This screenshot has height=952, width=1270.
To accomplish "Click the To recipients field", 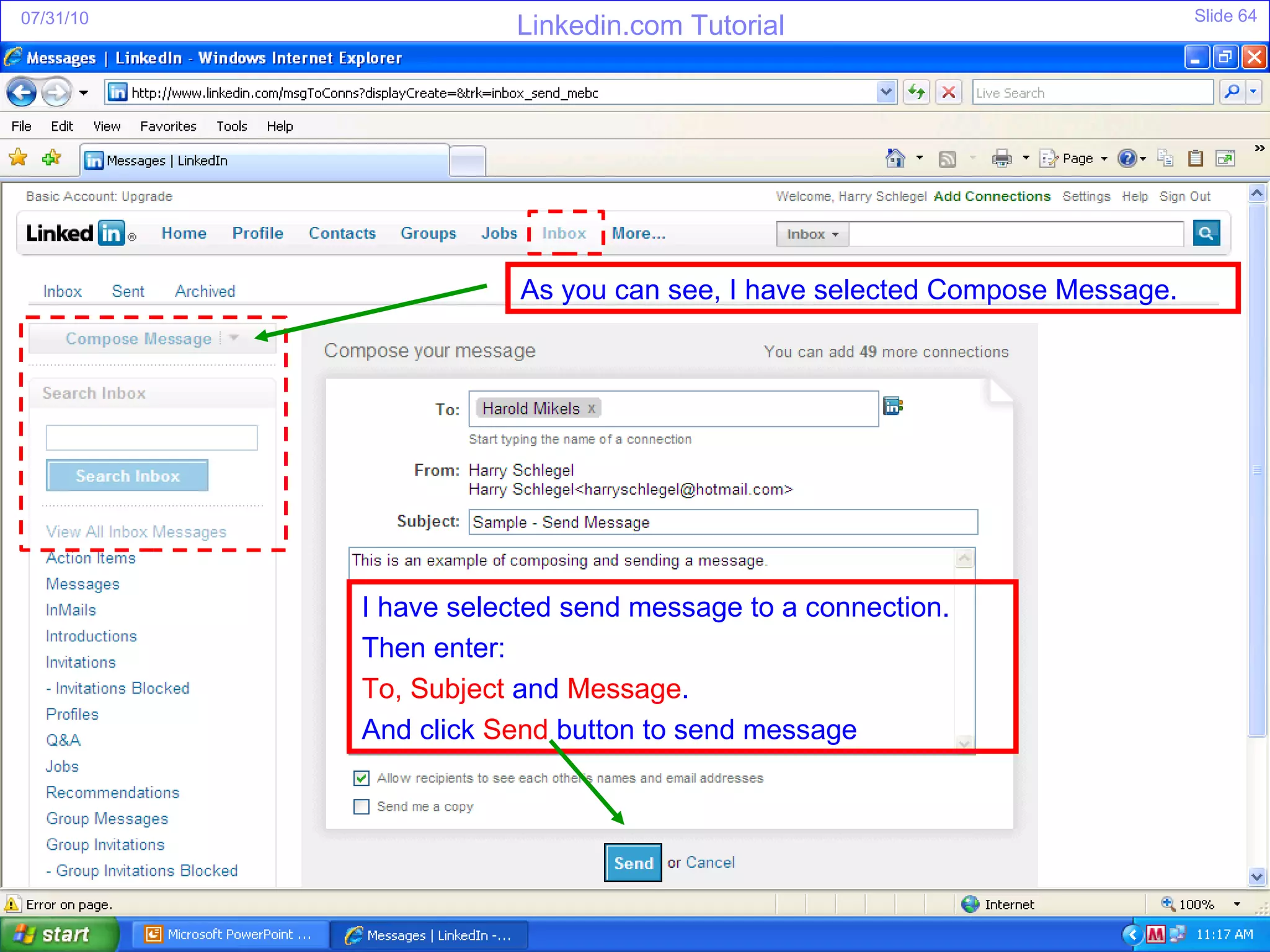I will coord(673,408).
